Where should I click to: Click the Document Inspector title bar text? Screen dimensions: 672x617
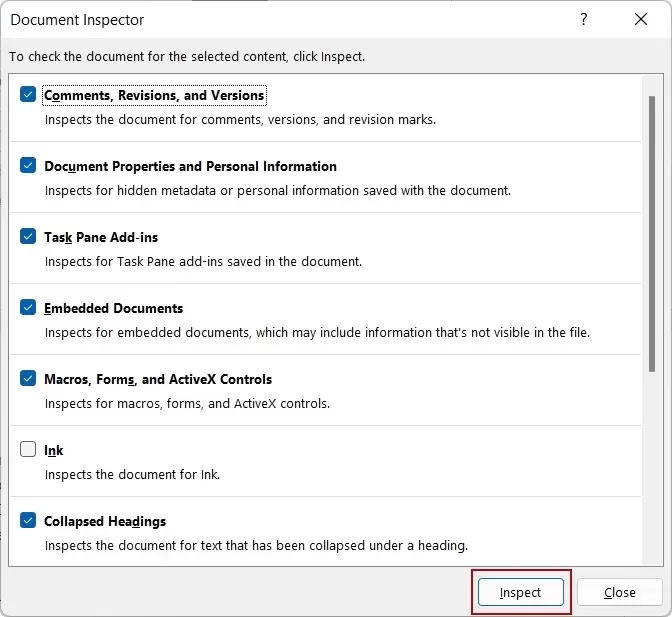click(77, 20)
